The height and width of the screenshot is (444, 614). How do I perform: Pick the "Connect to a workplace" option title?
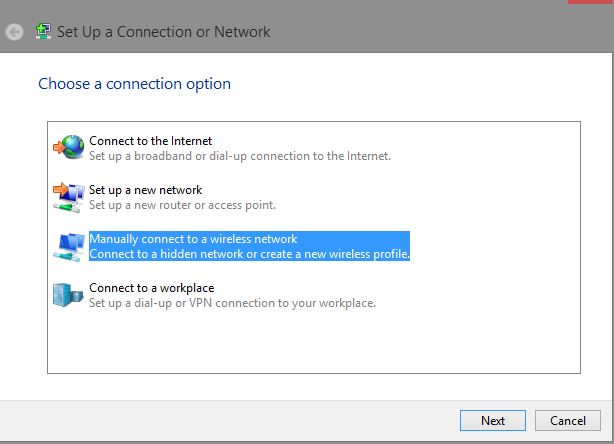tap(151, 288)
